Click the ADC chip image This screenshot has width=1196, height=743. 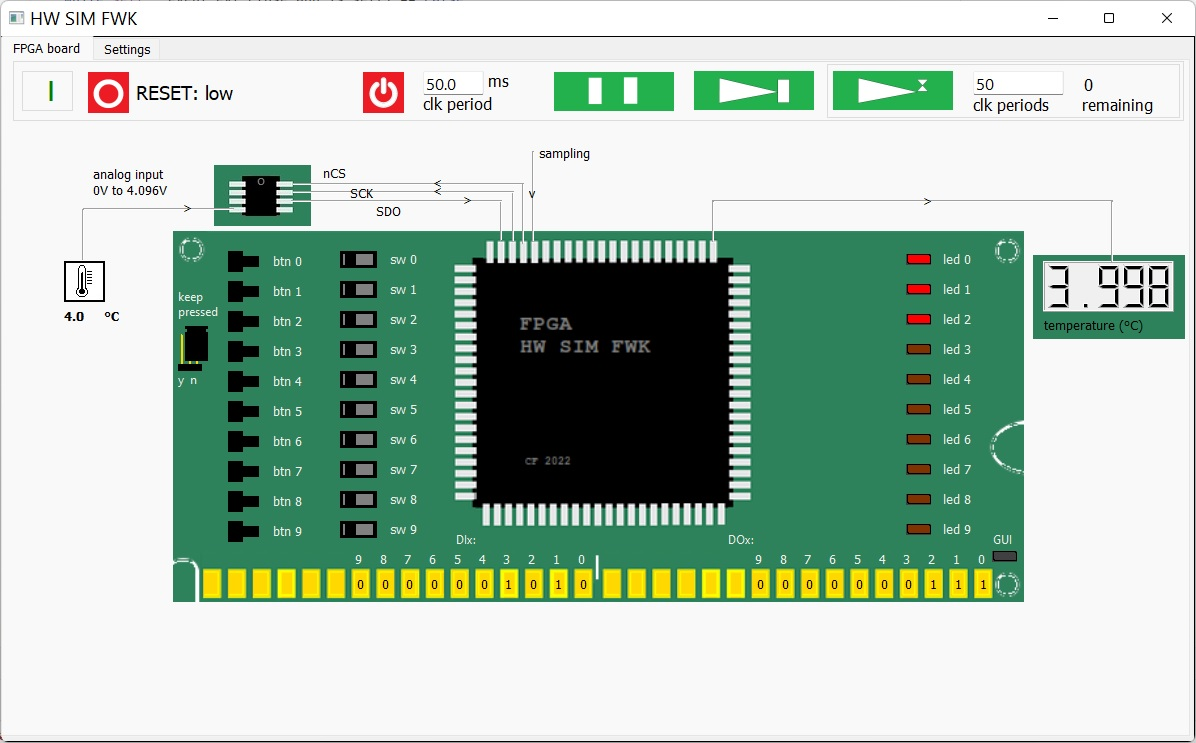click(262, 195)
